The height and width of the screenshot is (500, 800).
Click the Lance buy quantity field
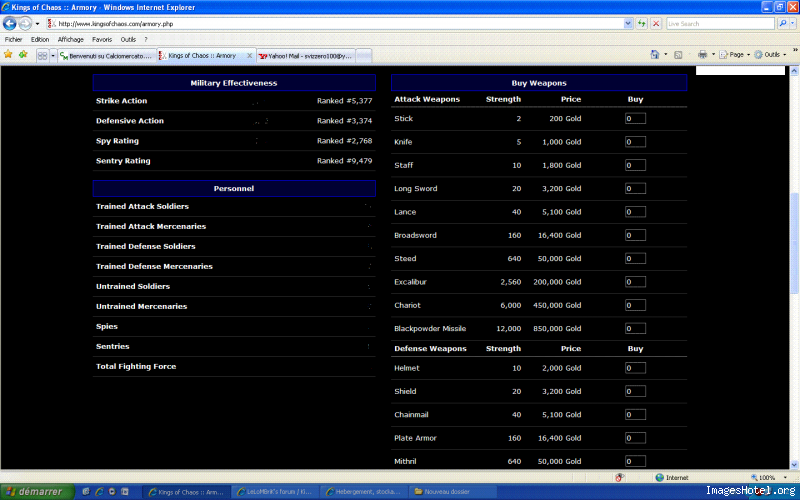point(635,212)
